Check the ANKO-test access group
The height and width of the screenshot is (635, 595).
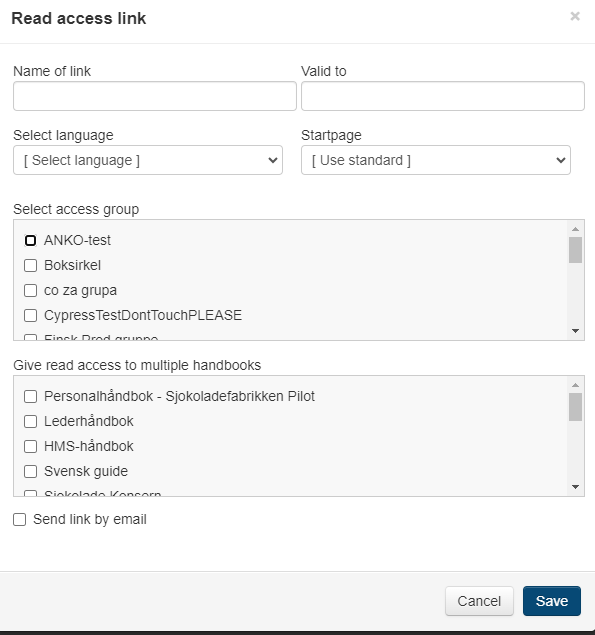point(30,241)
